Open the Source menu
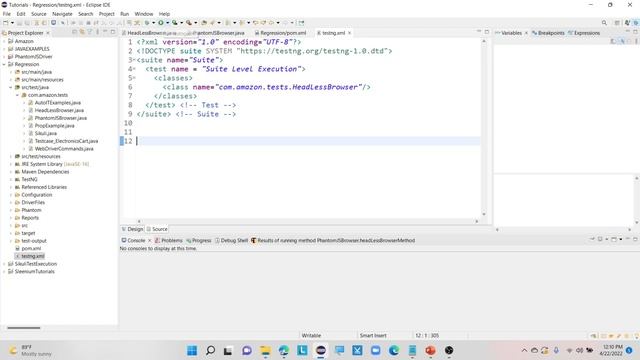The height and width of the screenshot is (360, 640). [x=39, y=14]
